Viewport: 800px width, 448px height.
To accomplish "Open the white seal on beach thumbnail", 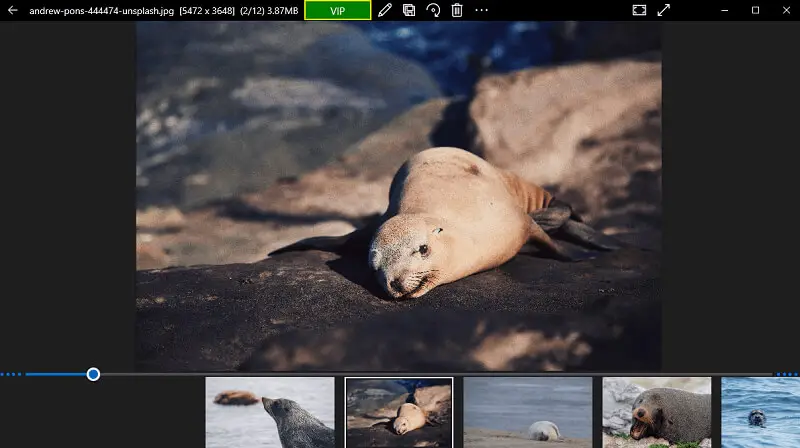I will coord(527,412).
